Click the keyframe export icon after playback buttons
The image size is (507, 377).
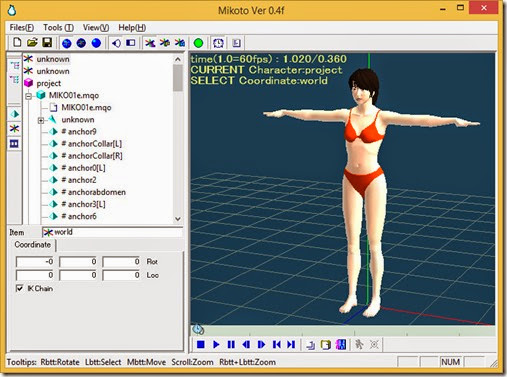tap(311, 345)
